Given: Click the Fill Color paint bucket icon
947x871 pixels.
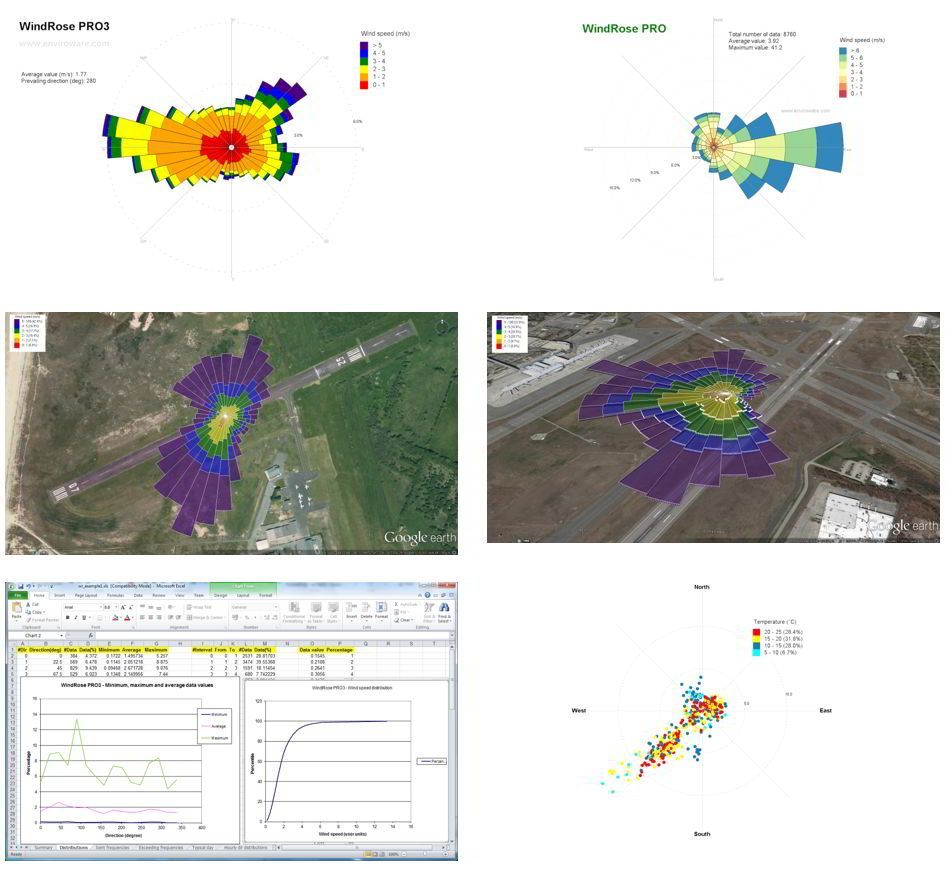Looking at the screenshot, I should [x=115, y=617].
